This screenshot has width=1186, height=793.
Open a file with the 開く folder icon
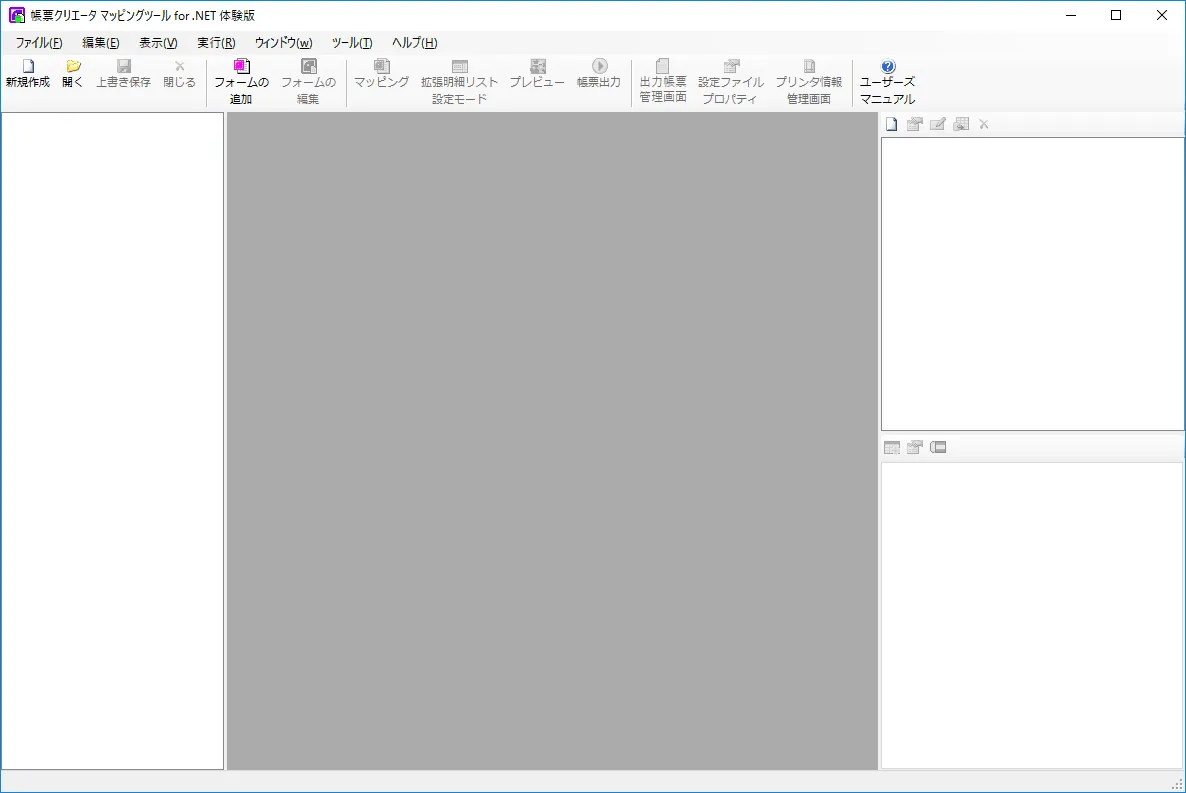coord(73,66)
